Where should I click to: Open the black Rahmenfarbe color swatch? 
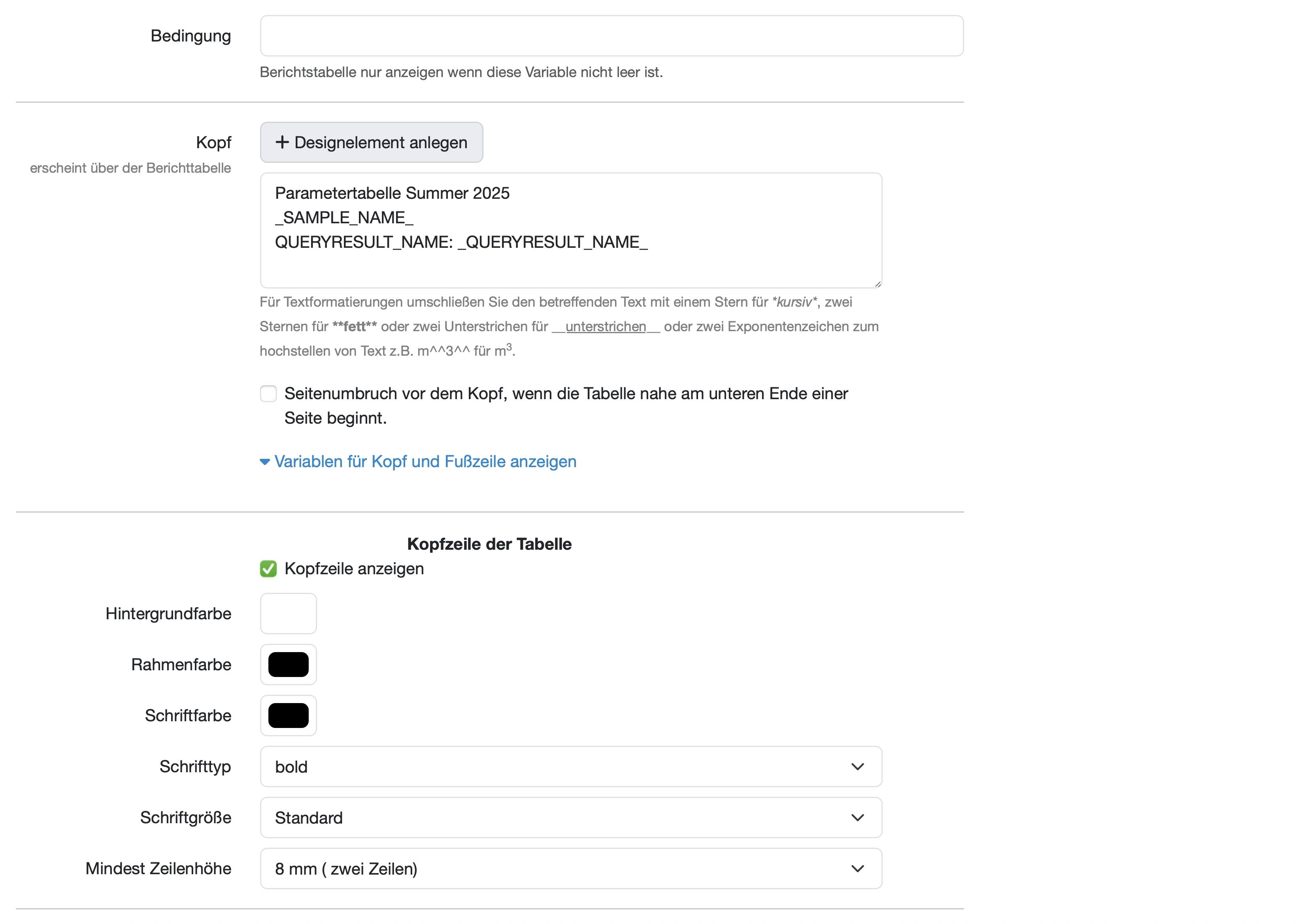[x=288, y=665]
